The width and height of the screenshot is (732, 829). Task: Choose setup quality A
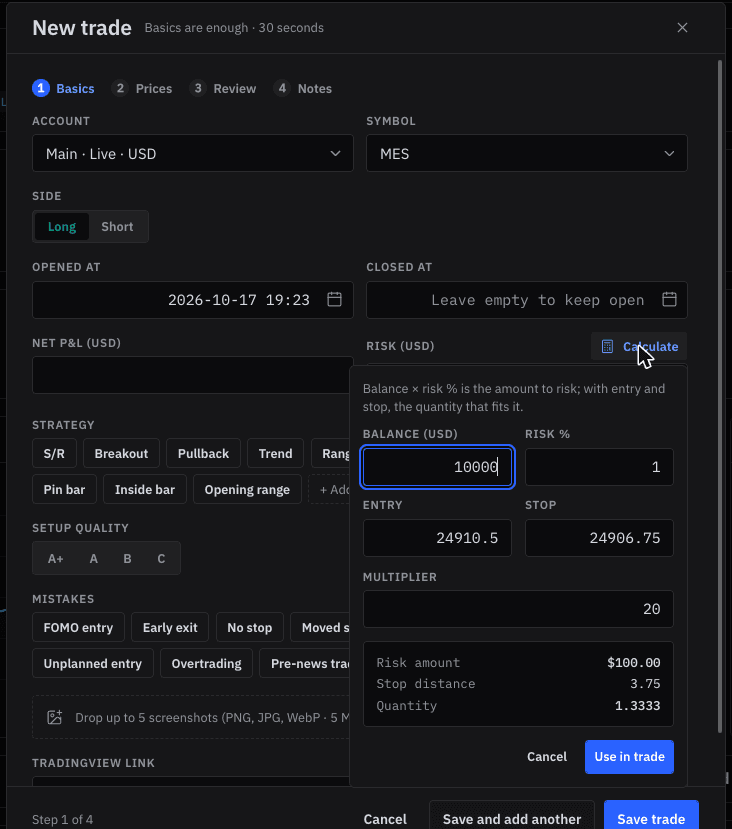(x=94, y=558)
